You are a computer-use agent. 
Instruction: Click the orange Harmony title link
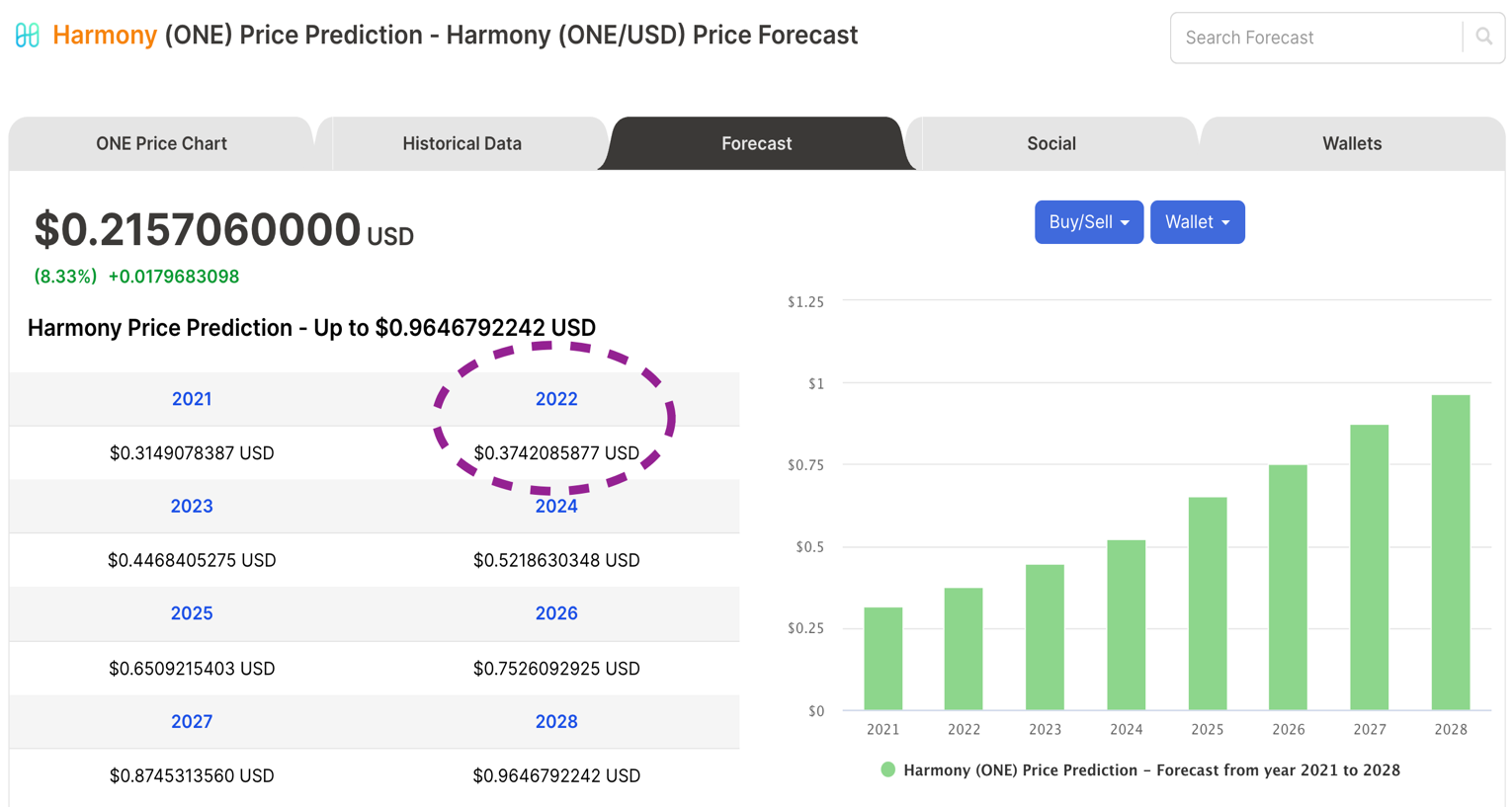105,36
